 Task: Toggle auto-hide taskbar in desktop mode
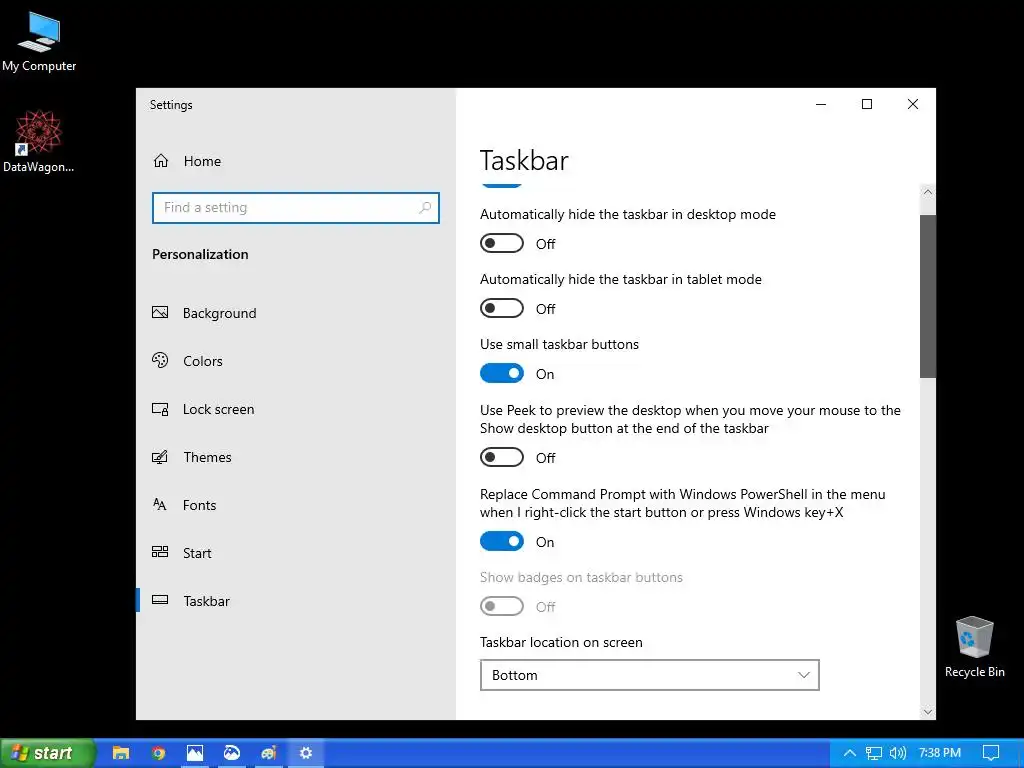coord(502,244)
